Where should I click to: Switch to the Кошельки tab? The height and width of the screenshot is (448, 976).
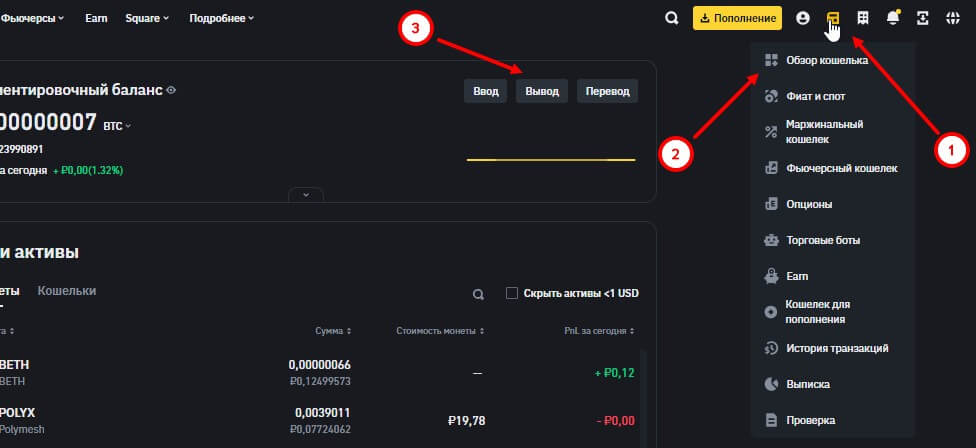click(67, 291)
